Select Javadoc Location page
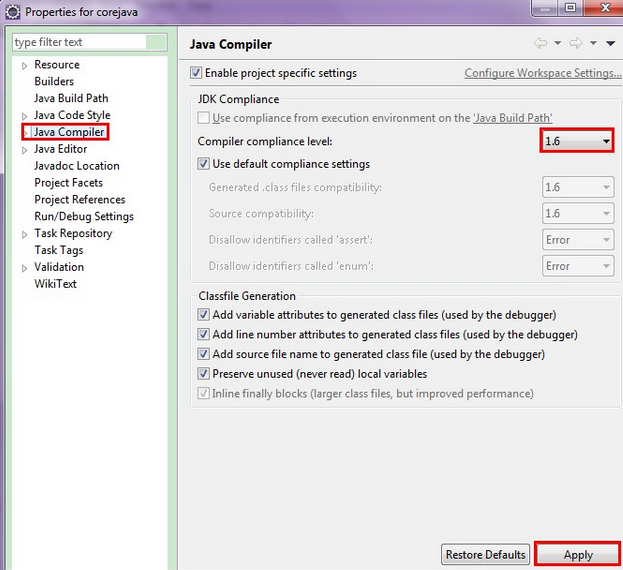Screen dimensions: 623x570 tap(77, 166)
